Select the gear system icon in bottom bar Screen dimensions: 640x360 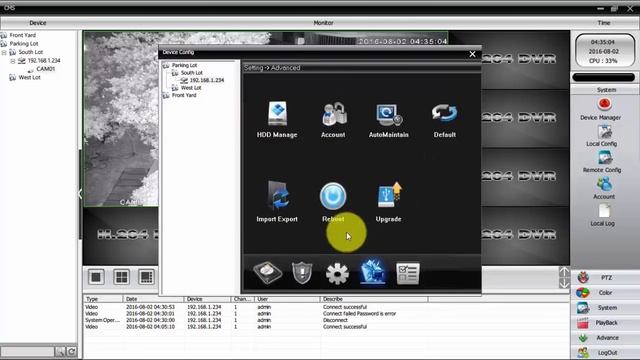click(337, 273)
